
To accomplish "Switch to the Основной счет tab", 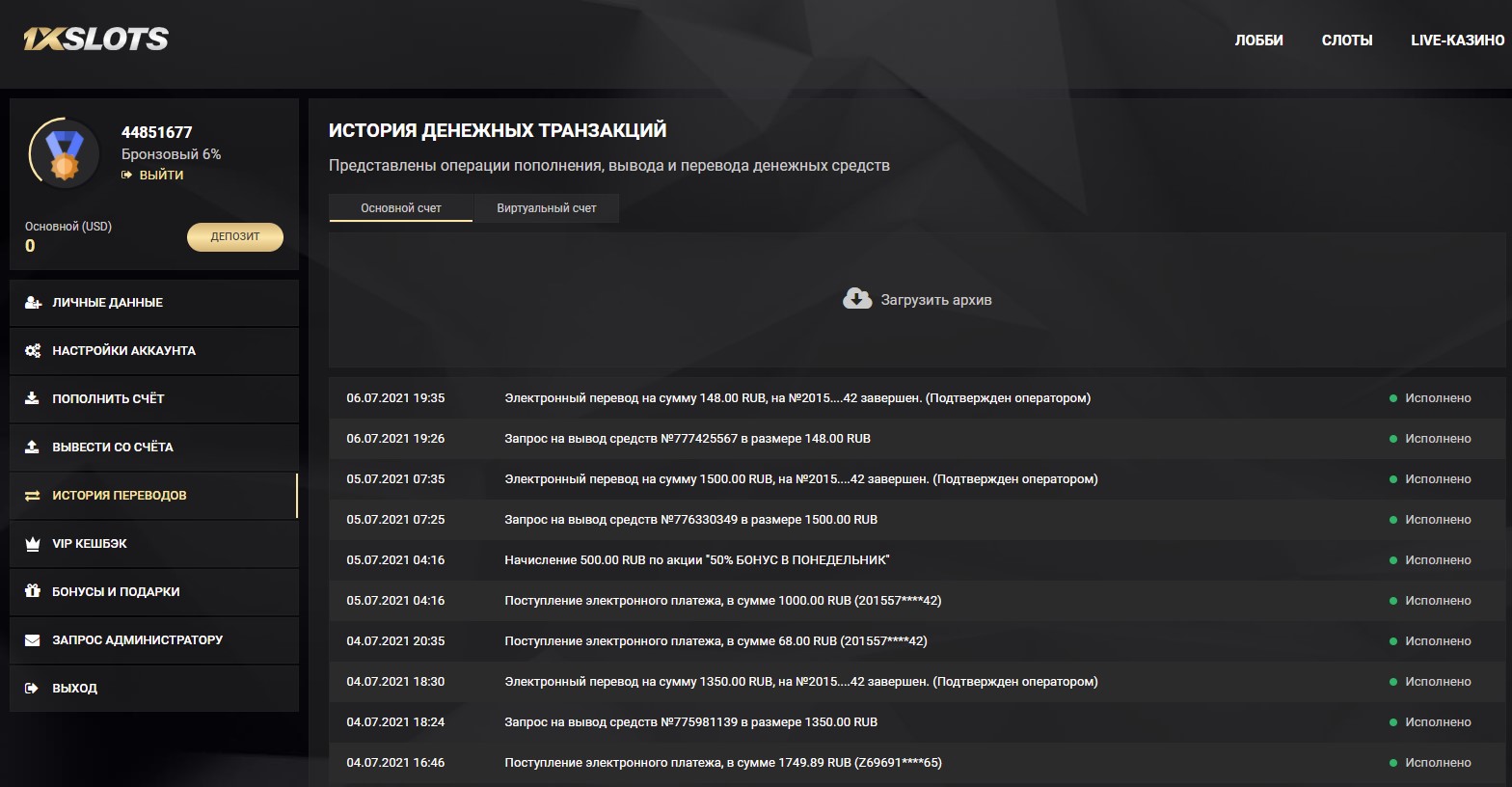I will tap(401, 207).
